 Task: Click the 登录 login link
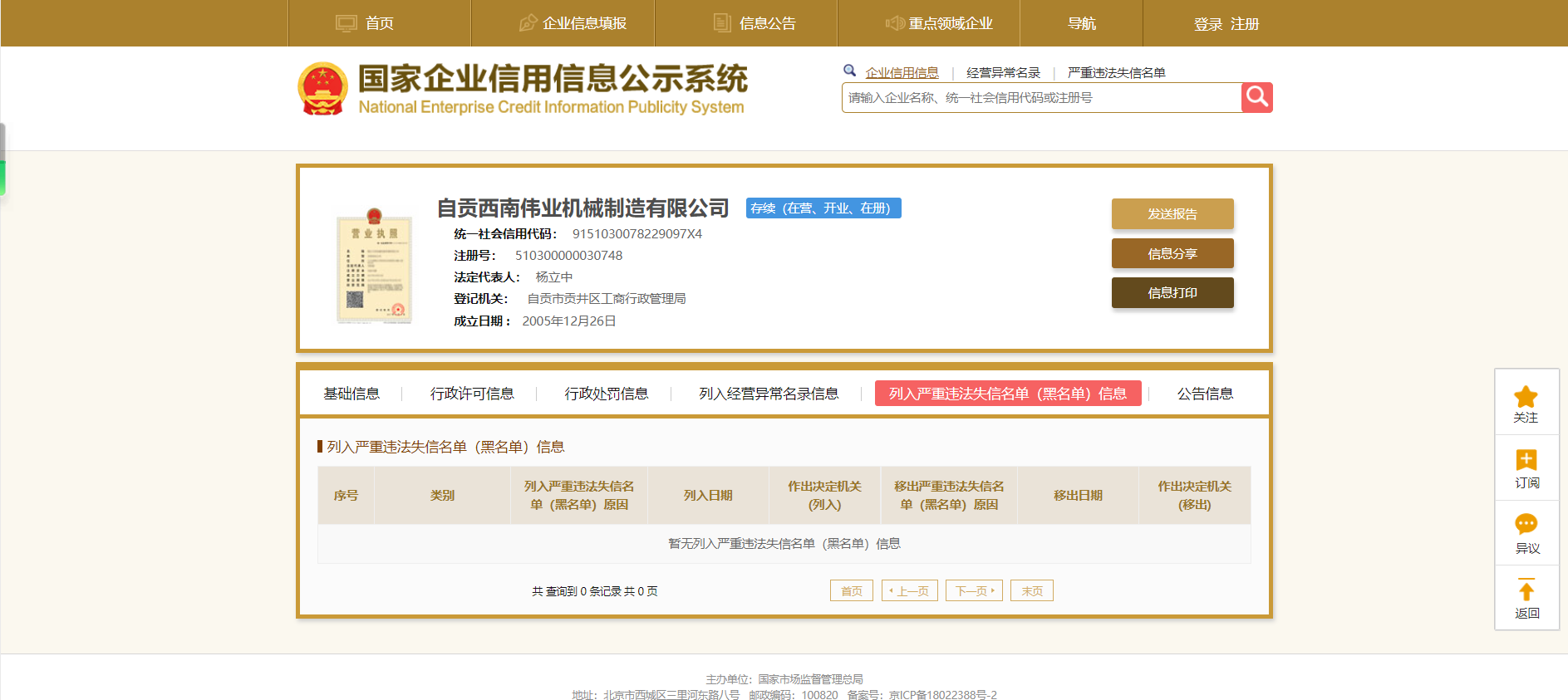1207,24
